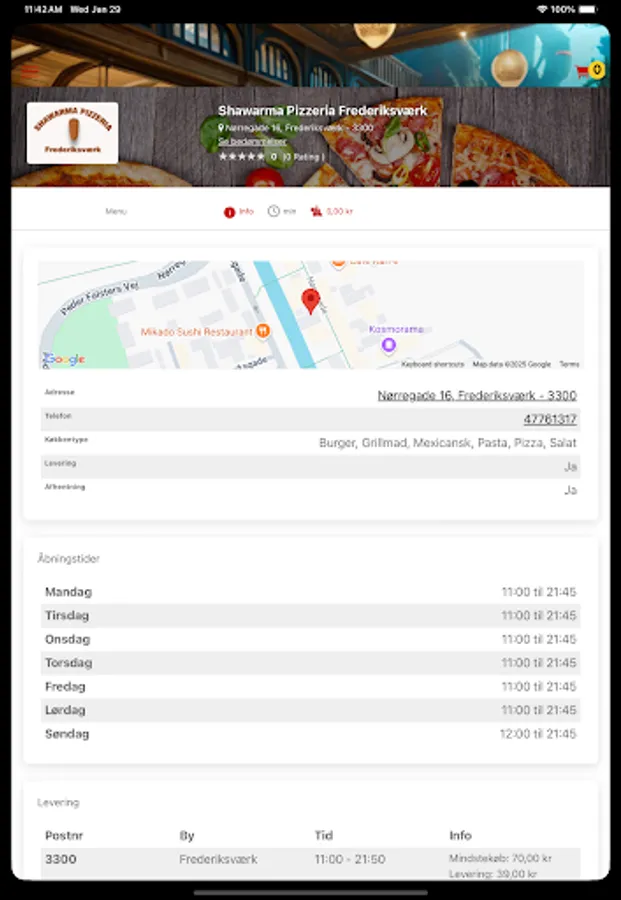This screenshot has height=900, width=621.
Task: Tap the status bar clock 11:42 AM
Action: click(x=43, y=9)
